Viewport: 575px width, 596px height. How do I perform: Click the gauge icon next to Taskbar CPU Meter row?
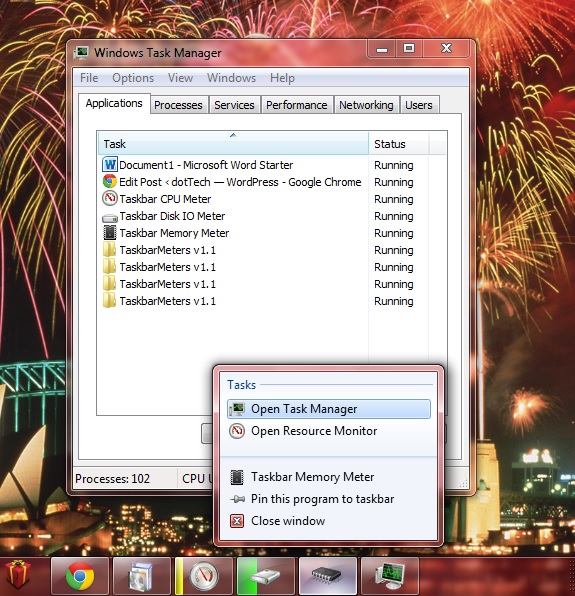(x=110, y=198)
